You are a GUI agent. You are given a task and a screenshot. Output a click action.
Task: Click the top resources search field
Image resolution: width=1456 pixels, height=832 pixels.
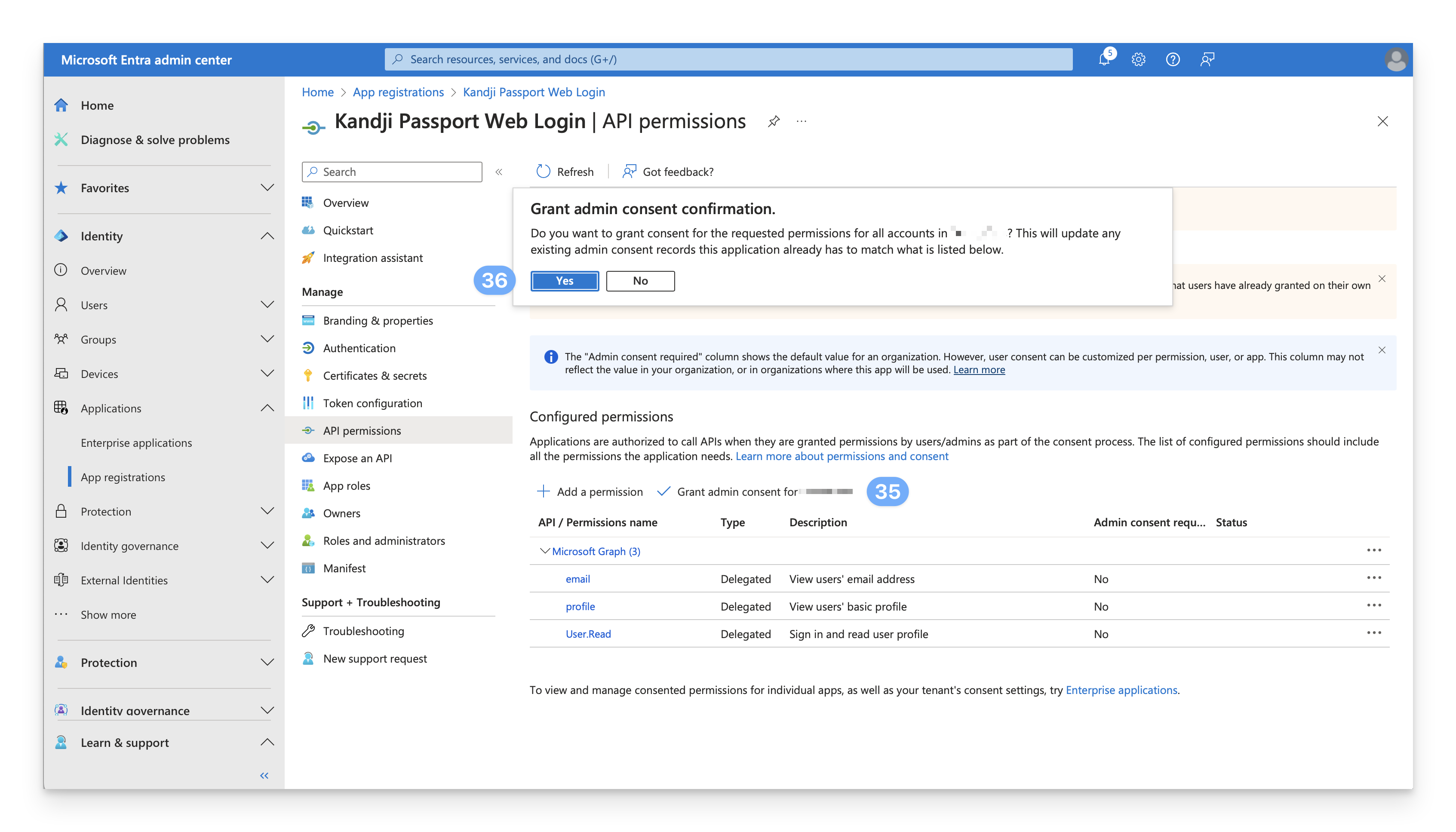pos(728,59)
